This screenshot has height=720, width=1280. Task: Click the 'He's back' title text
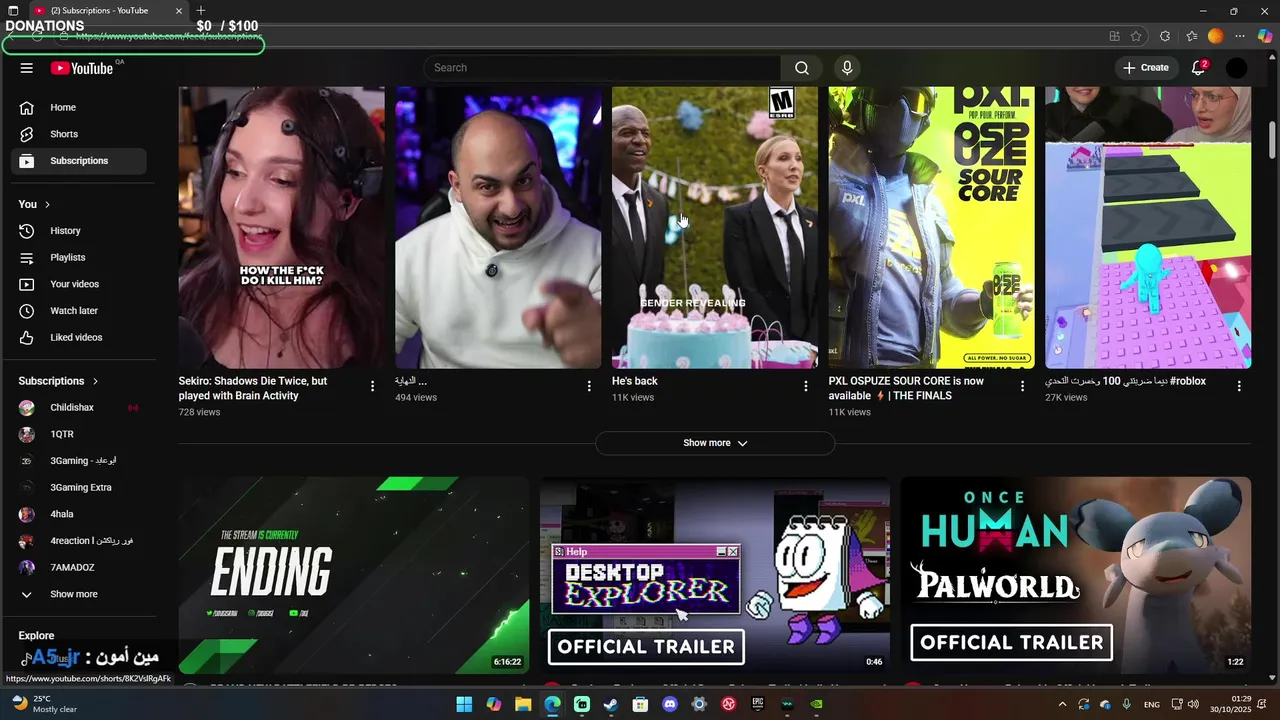(x=635, y=381)
